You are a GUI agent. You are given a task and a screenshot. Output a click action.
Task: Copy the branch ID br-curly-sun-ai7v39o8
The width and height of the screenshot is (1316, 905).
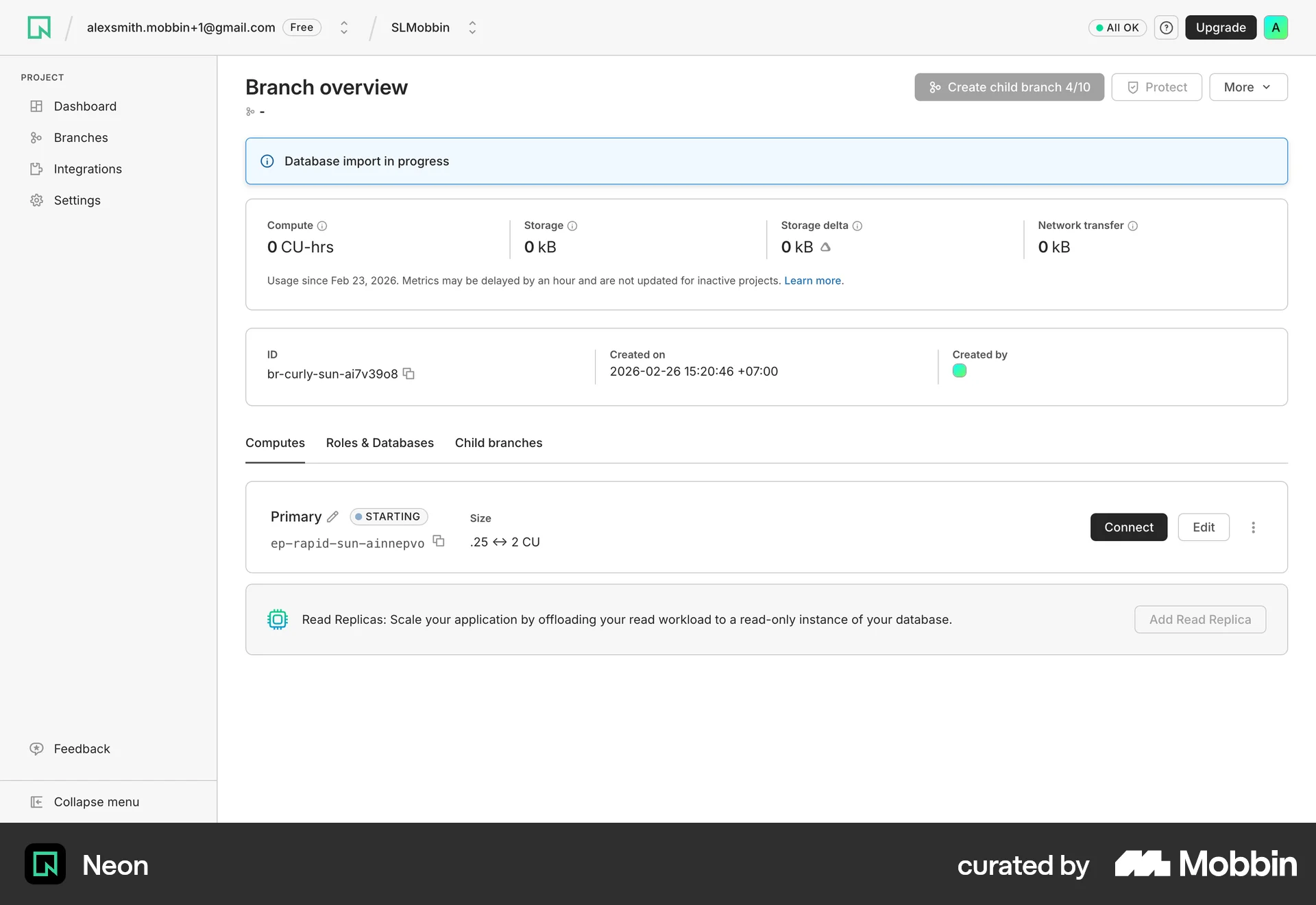[409, 374]
